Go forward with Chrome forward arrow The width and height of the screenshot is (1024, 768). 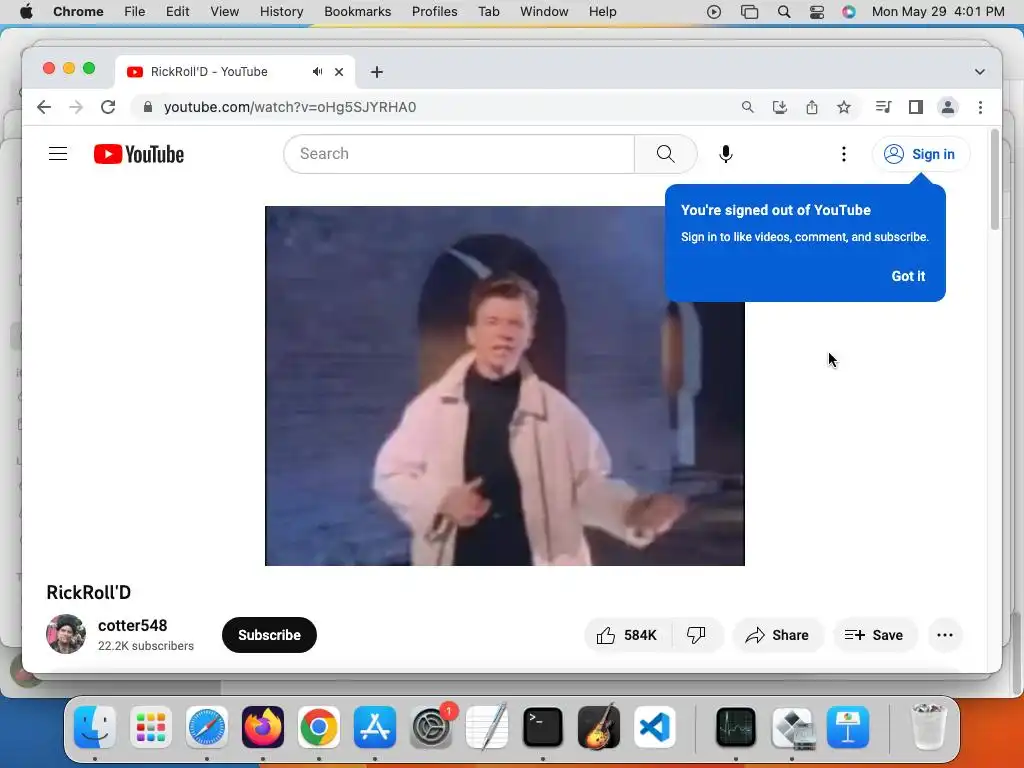(76, 107)
